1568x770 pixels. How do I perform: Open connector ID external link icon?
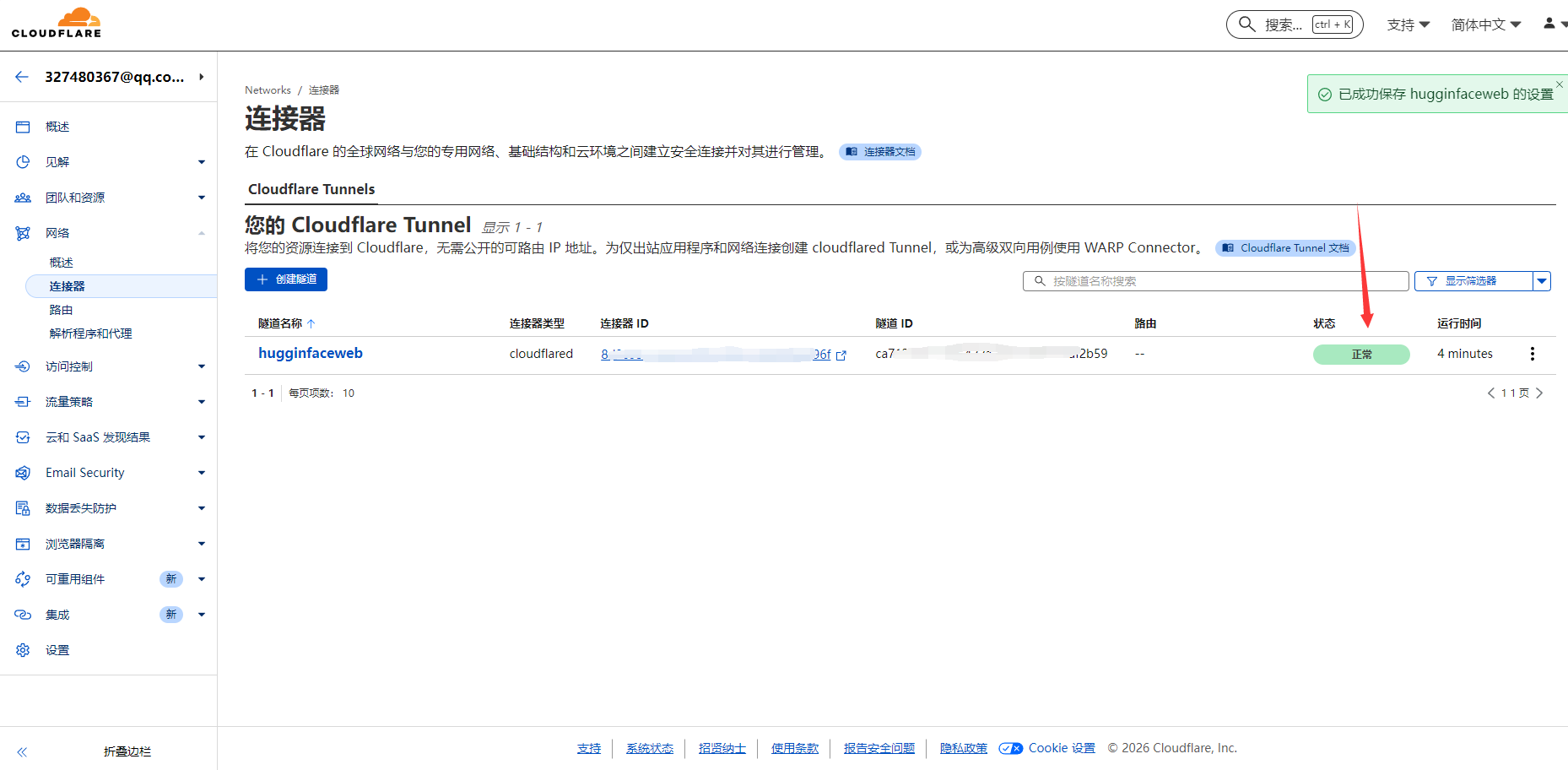[x=841, y=355]
